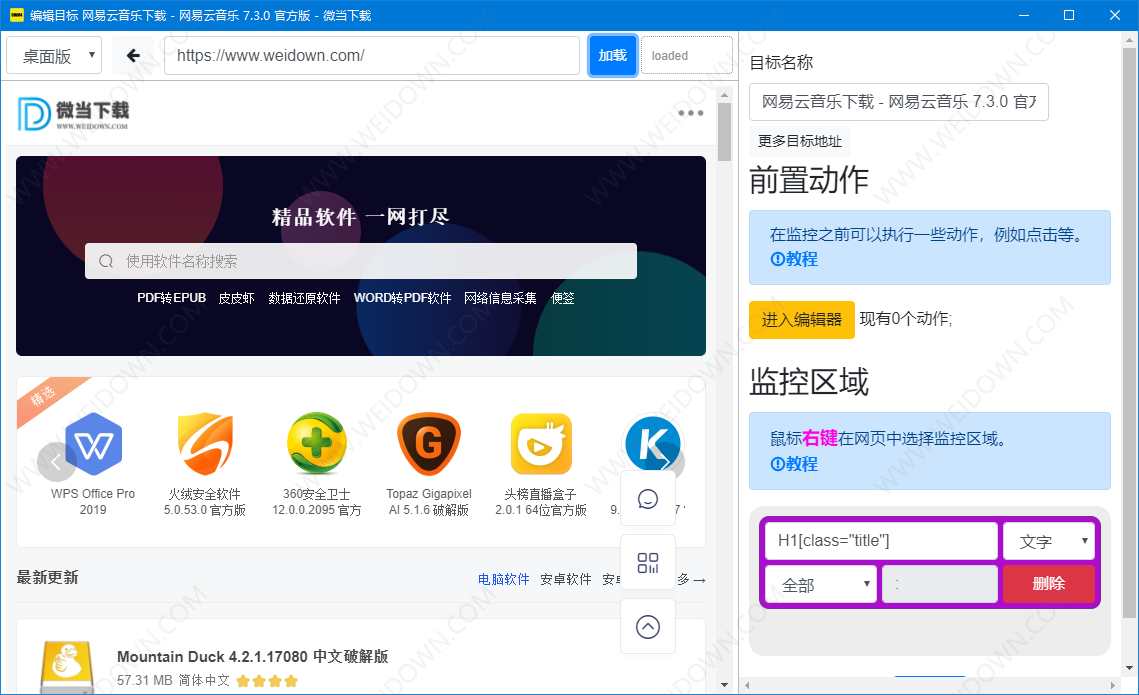Click the 目标名称 text field

pos(899,102)
